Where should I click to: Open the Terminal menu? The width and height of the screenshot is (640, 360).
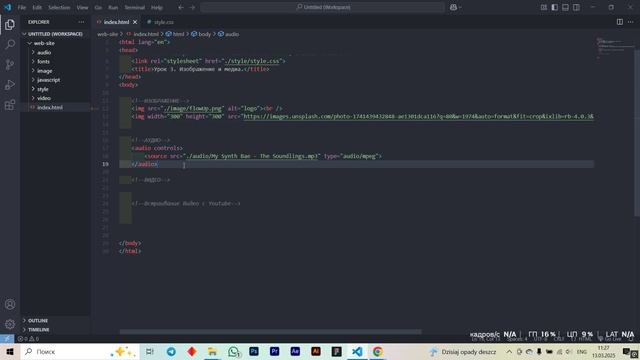coord(135,7)
